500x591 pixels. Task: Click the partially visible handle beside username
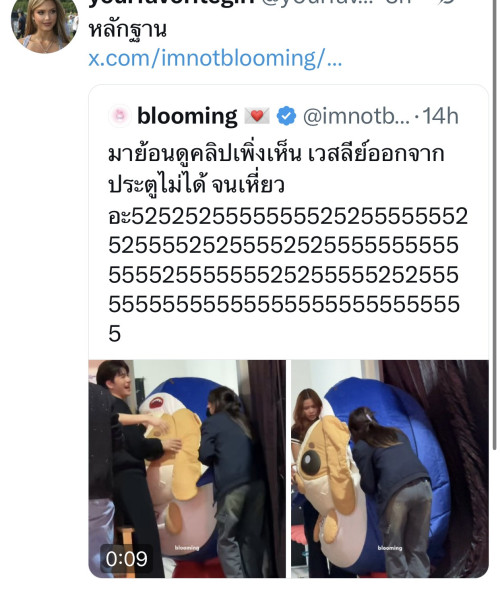[320, 3]
